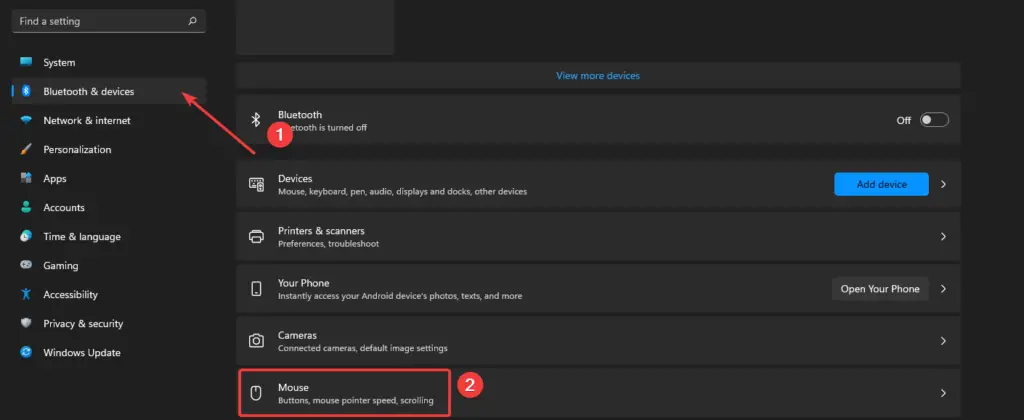Open the Accounts category
This screenshot has height=420, width=1024.
click(x=109, y=207)
